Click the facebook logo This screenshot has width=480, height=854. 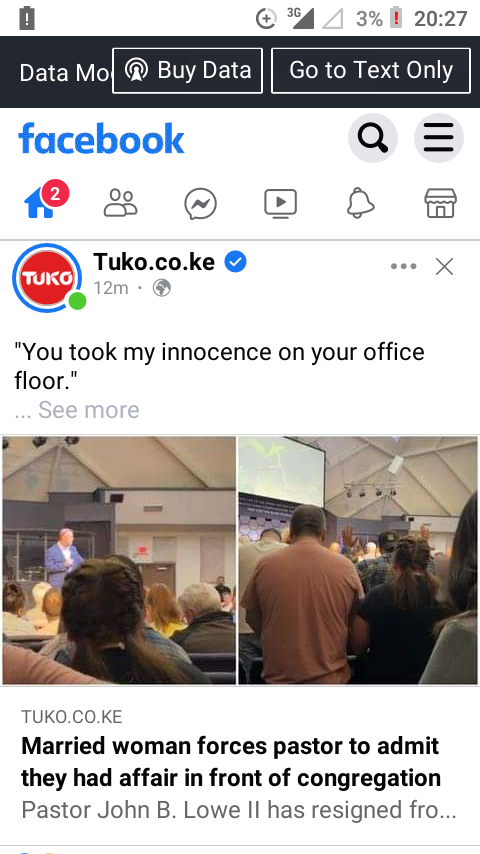point(101,138)
